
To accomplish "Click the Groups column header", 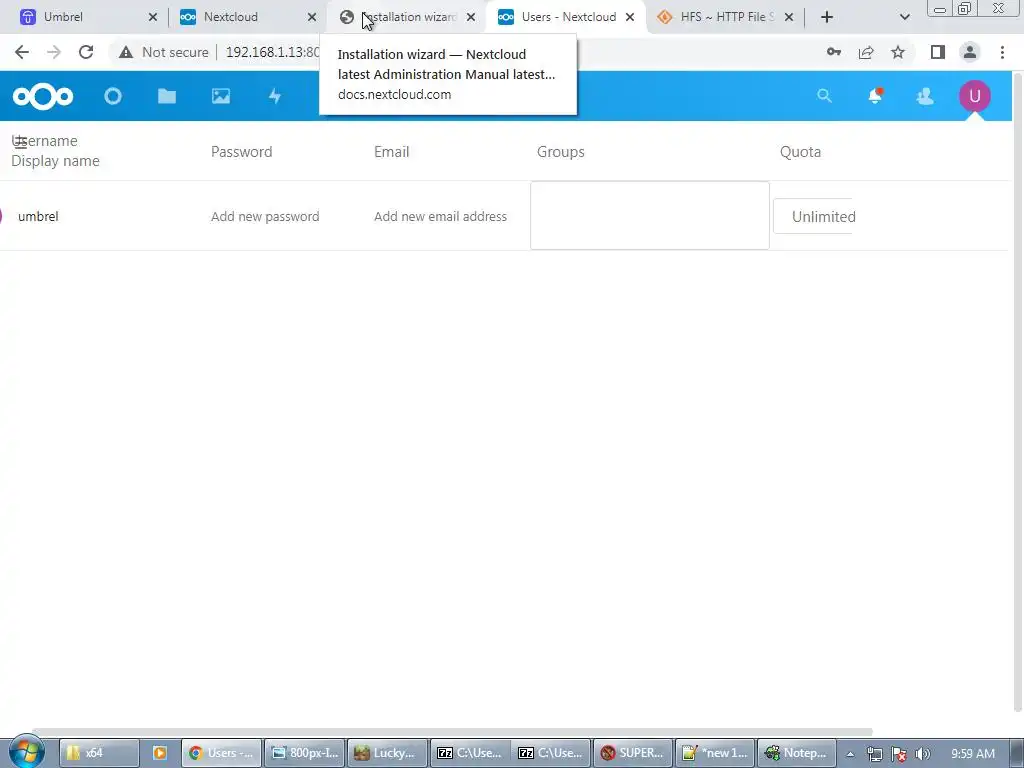I will coord(561,152).
